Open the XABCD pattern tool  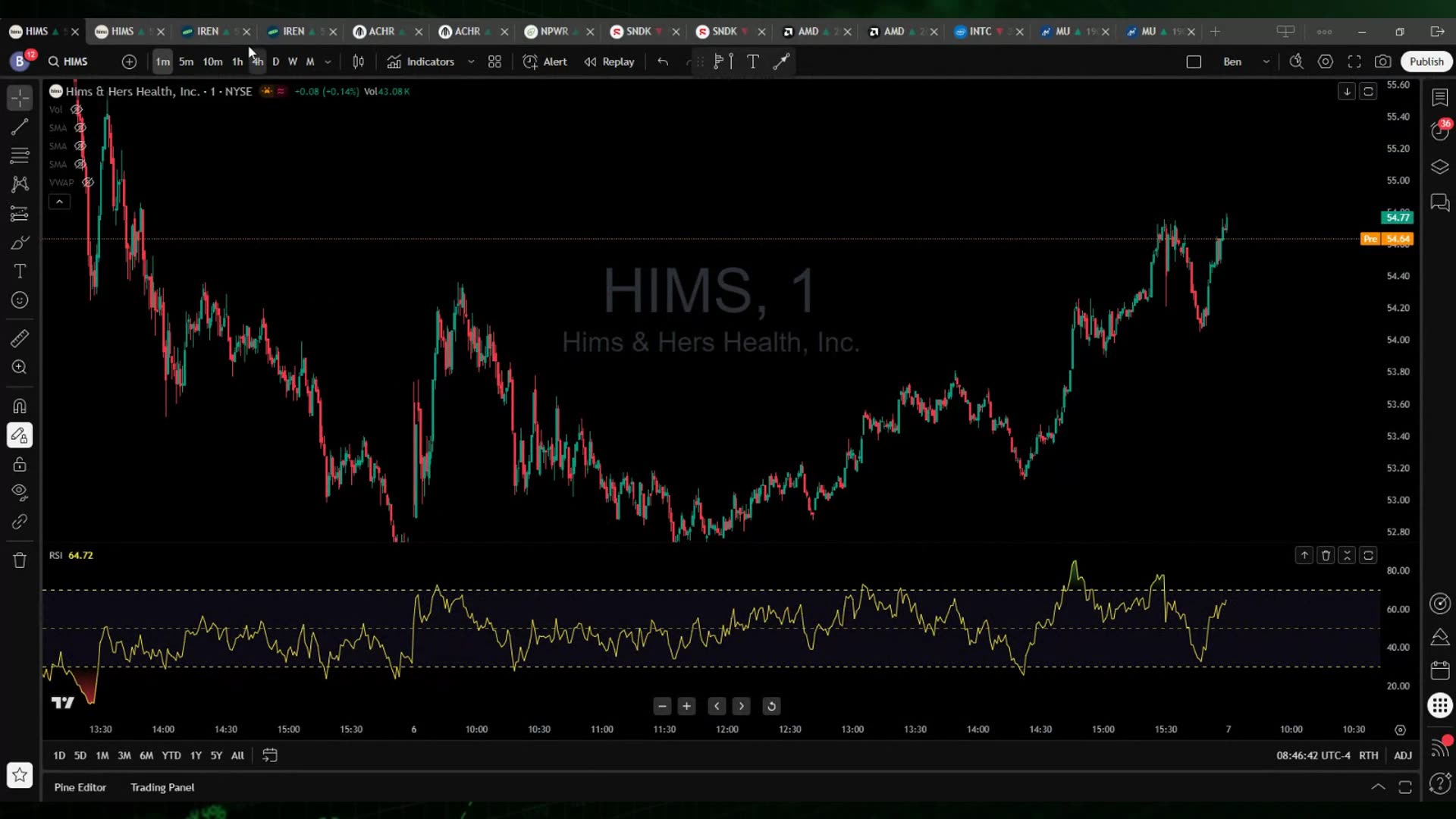pos(19,184)
